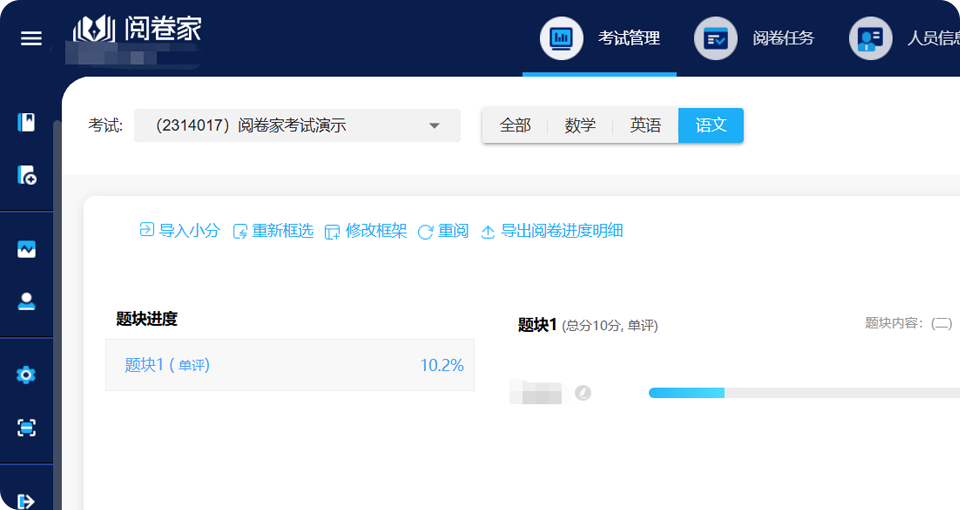Click the scan frame icon in sidebar
This screenshot has width=960, height=510.
tap(27, 428)
